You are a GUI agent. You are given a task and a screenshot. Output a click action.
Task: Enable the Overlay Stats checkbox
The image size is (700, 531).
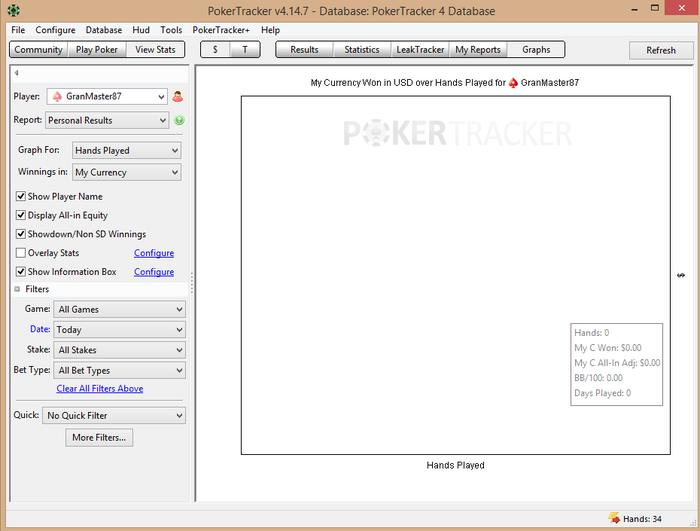coord(21,253)
